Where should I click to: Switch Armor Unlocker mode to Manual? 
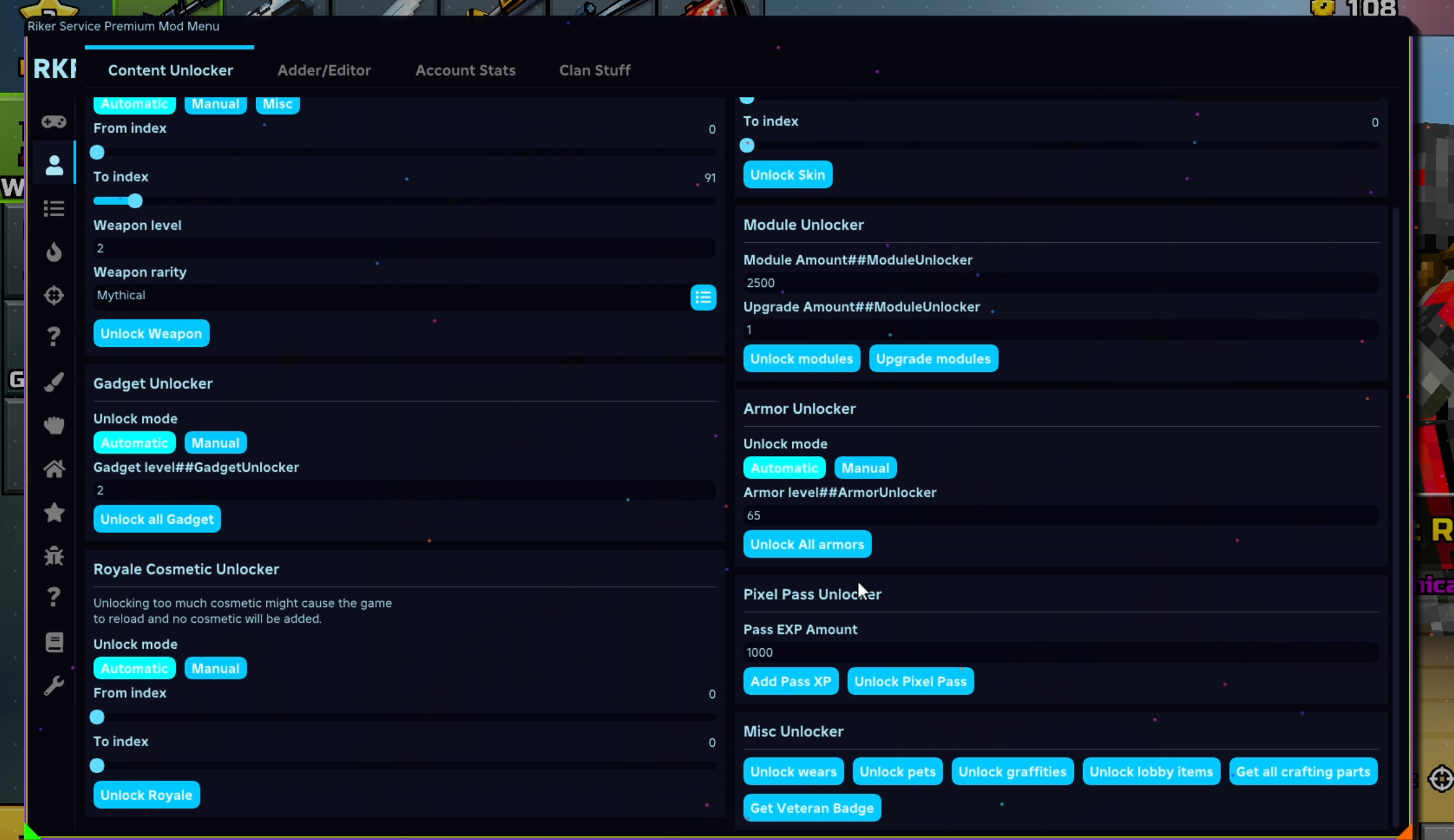(x=865, y=468)
